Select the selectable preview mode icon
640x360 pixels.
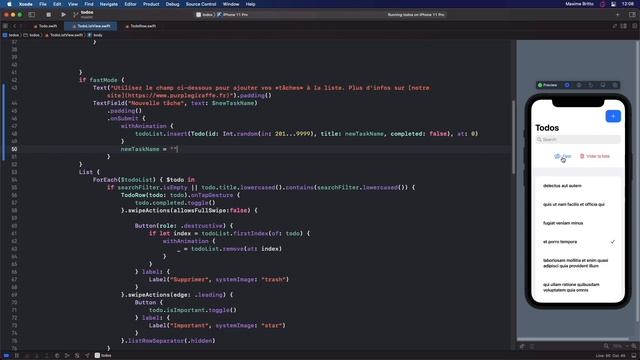(579, 85)
